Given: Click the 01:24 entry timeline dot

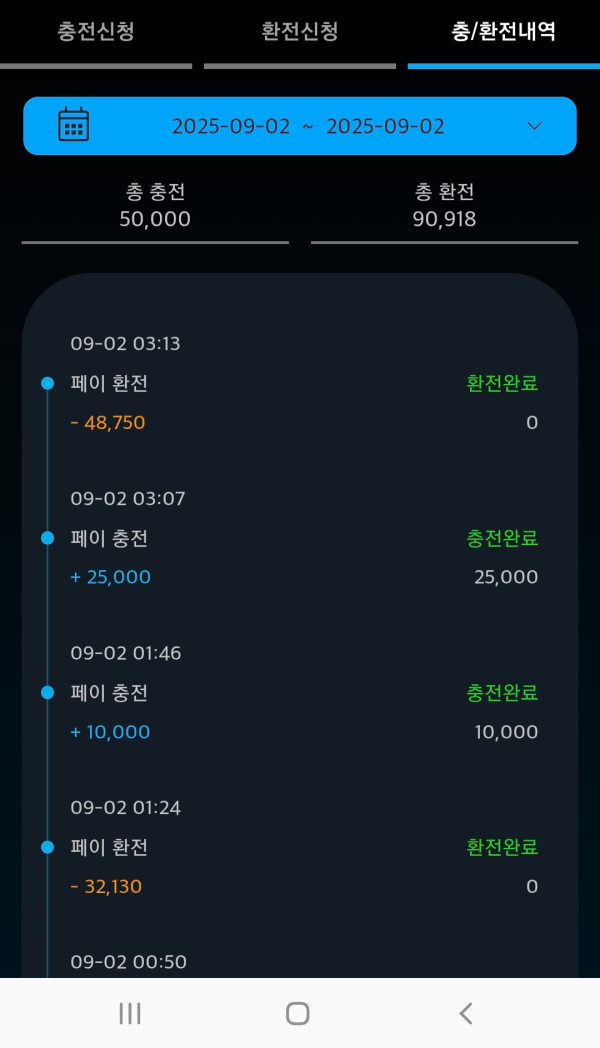Looking at the screenshot, I should click(47, 847).
